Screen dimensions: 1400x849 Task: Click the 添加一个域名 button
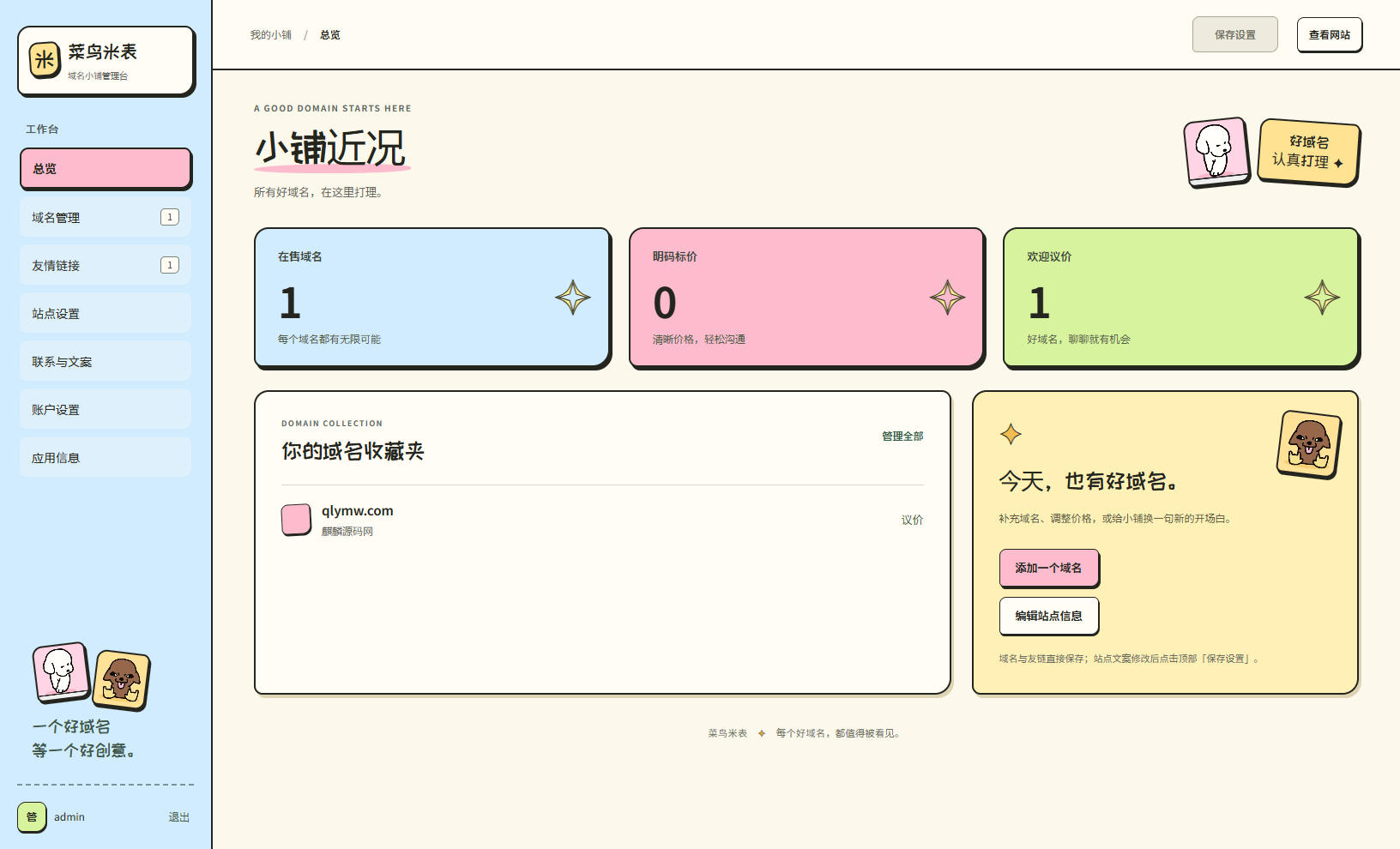[x=1048, y=568]
